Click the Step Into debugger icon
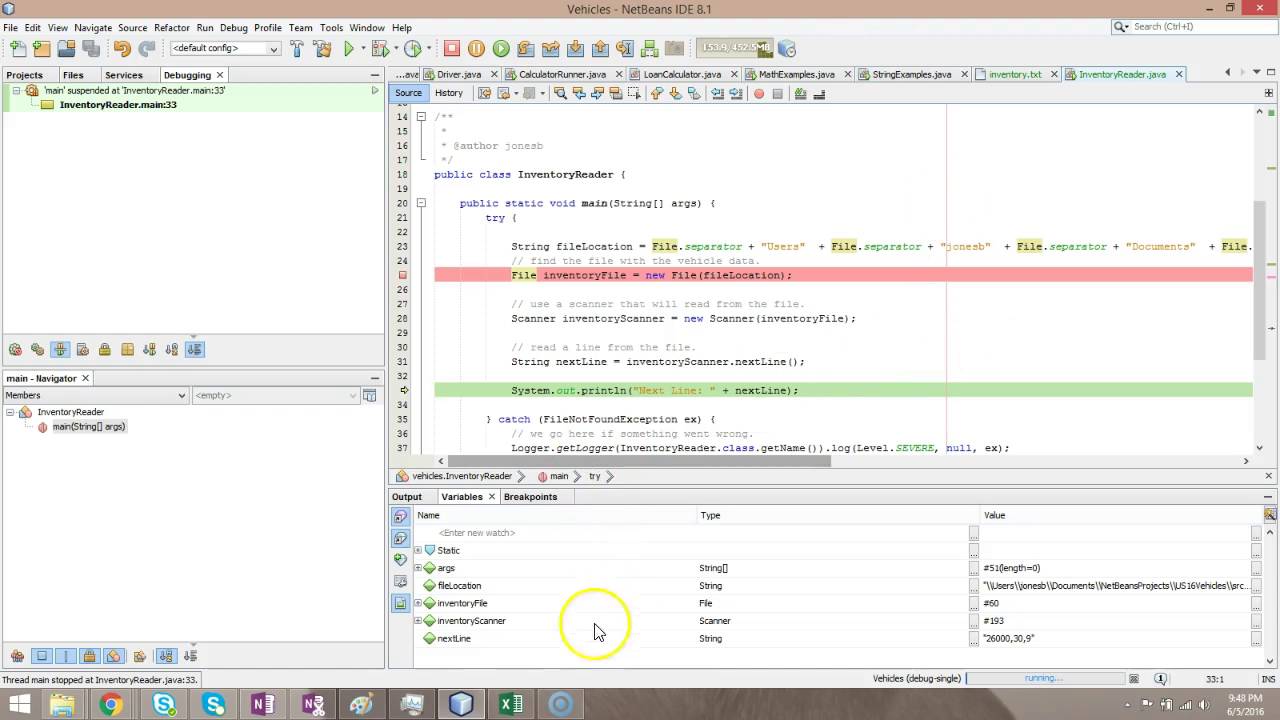Viewport: 1280px width, 720px height. 575,48
